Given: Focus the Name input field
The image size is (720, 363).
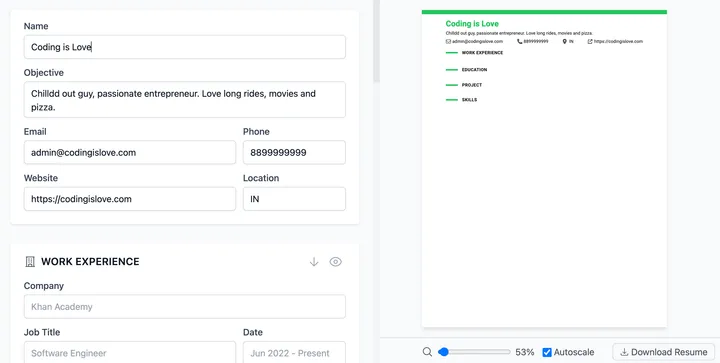Looking at the screenshot, I should (x=185, y=47).
